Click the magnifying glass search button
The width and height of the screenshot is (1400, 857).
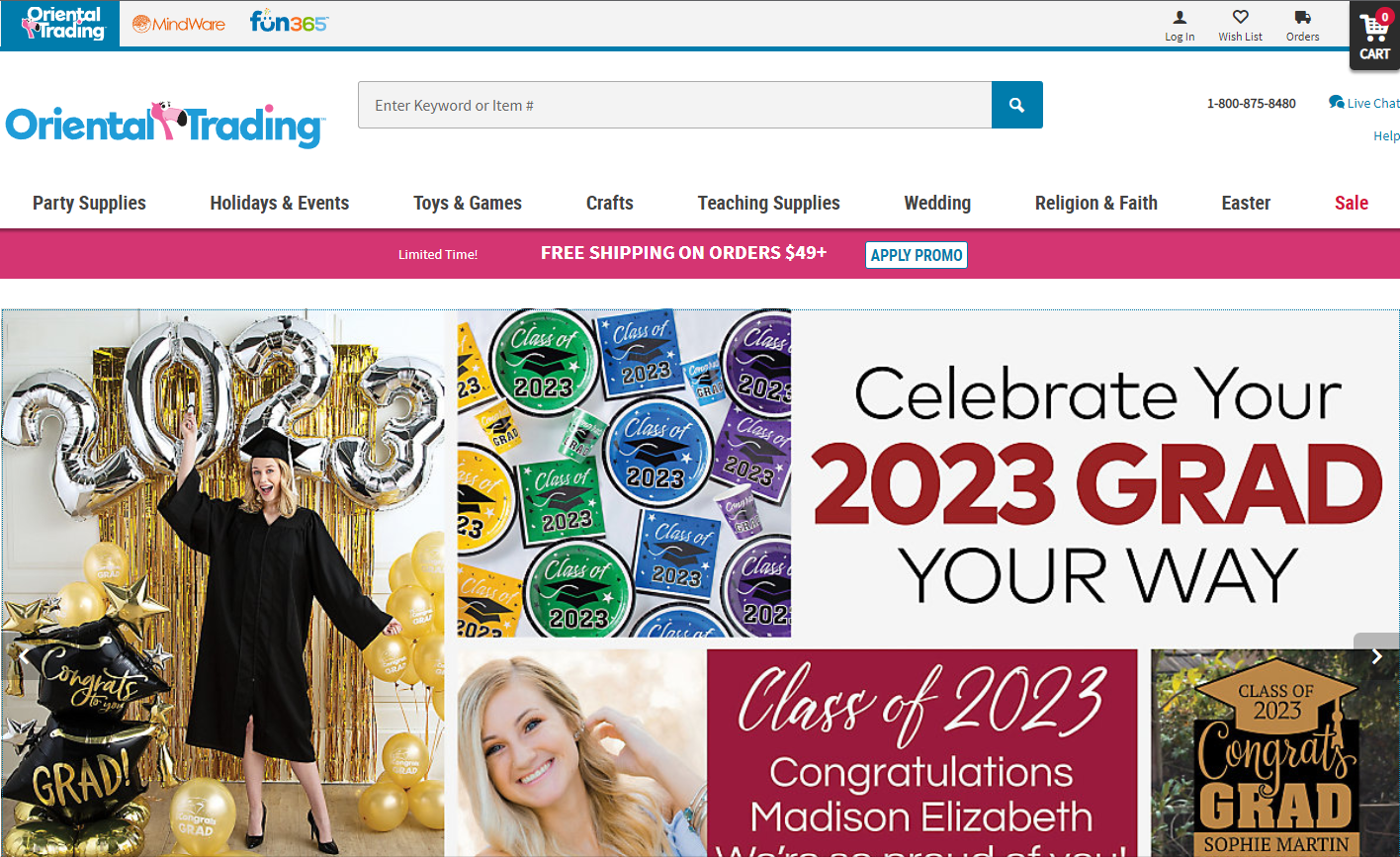[1016, 105]
